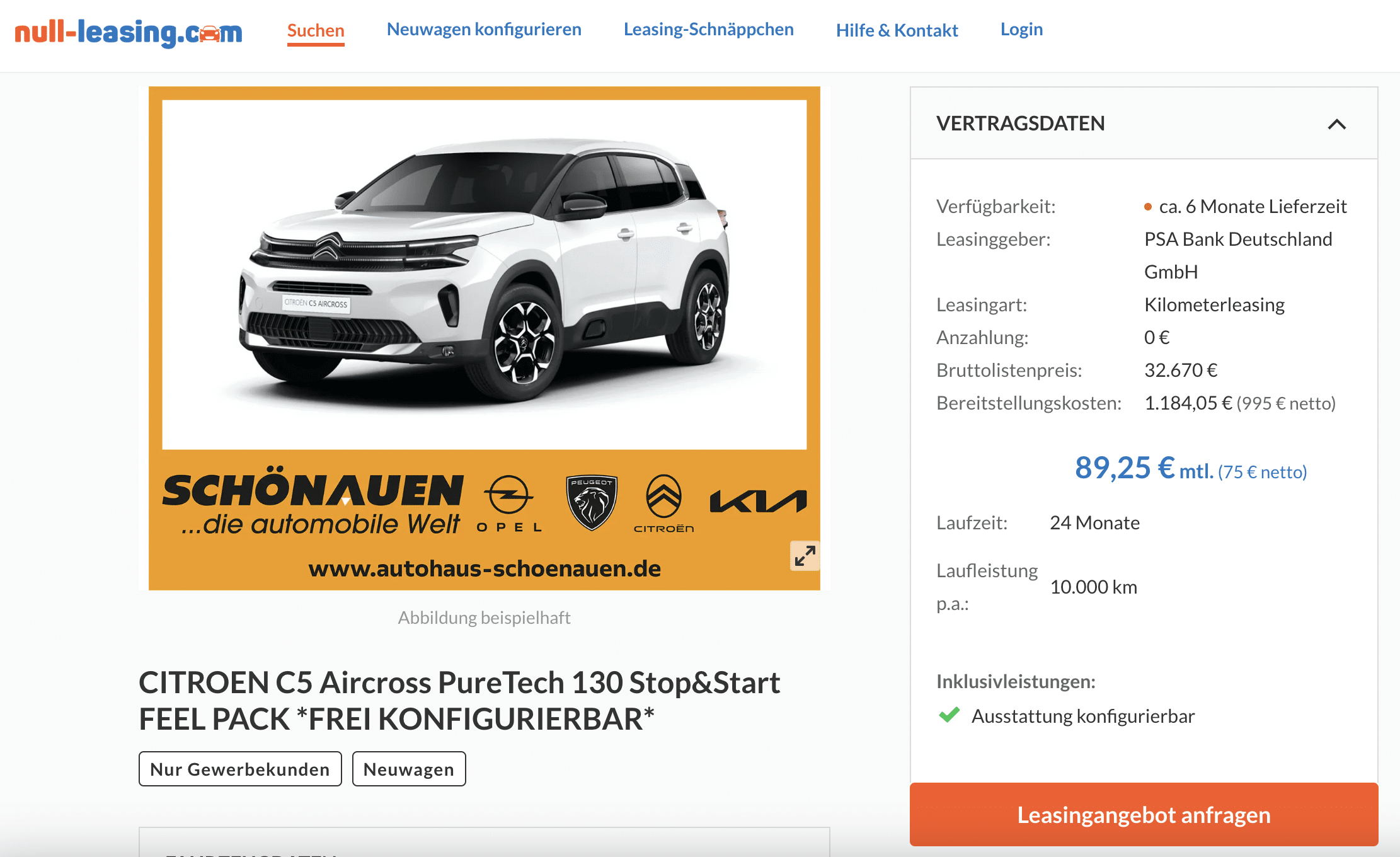Request offer via Leasingangebot anfragen button
Screen dimensions: 1400x857
pyautogui.click(x=1144, y=814)
